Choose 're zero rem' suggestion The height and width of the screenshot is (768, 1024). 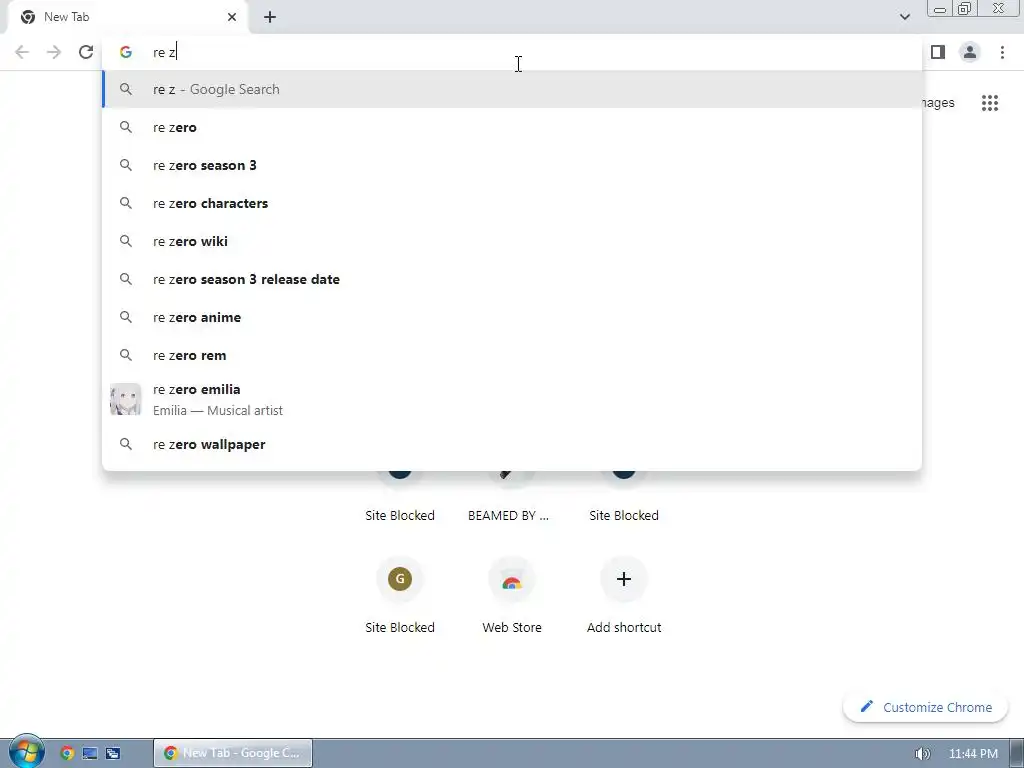click(512, 355)
